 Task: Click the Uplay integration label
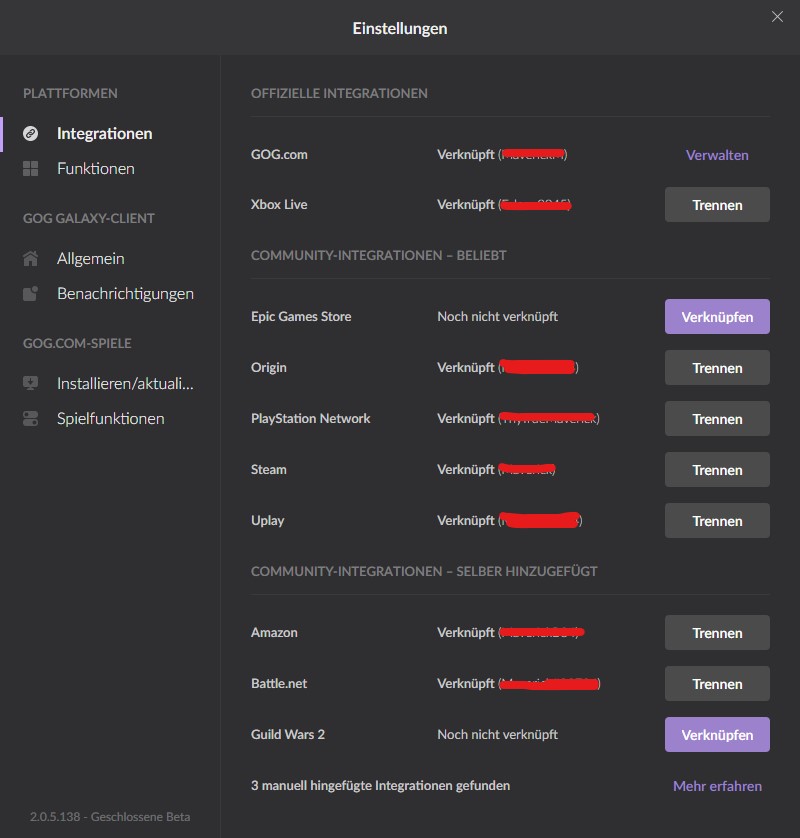click(267, 521)
